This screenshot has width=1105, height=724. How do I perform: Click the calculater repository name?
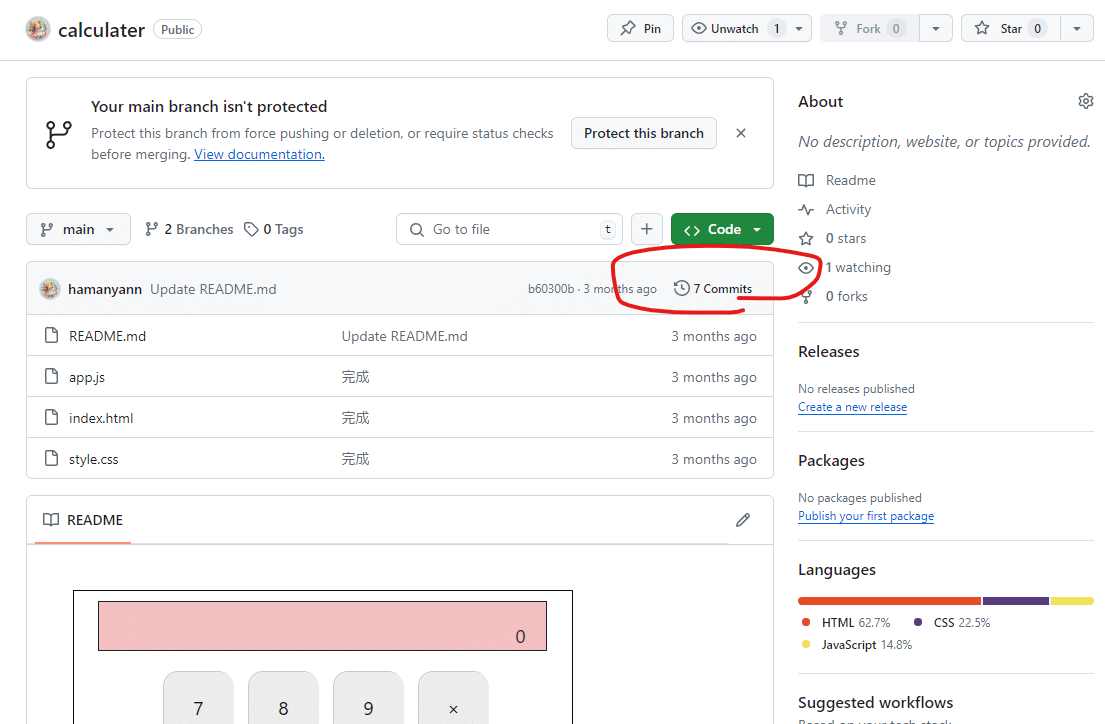[101, 30]
